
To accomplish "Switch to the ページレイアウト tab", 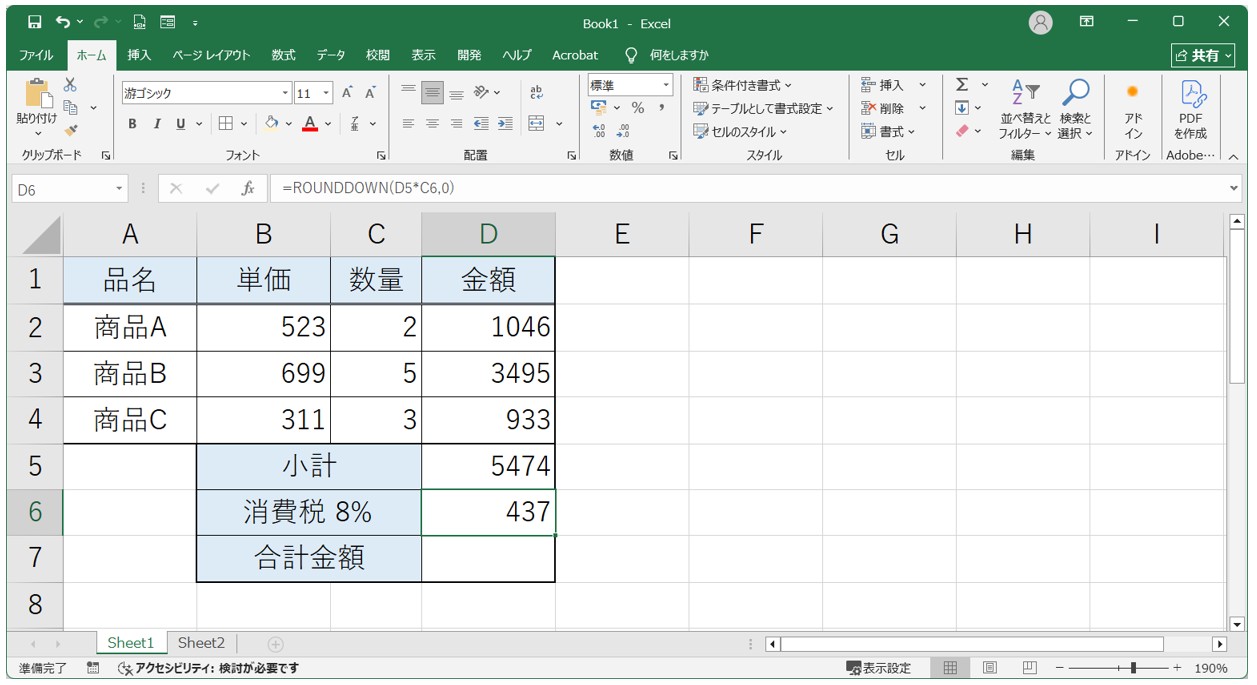I will click(211, 55).
